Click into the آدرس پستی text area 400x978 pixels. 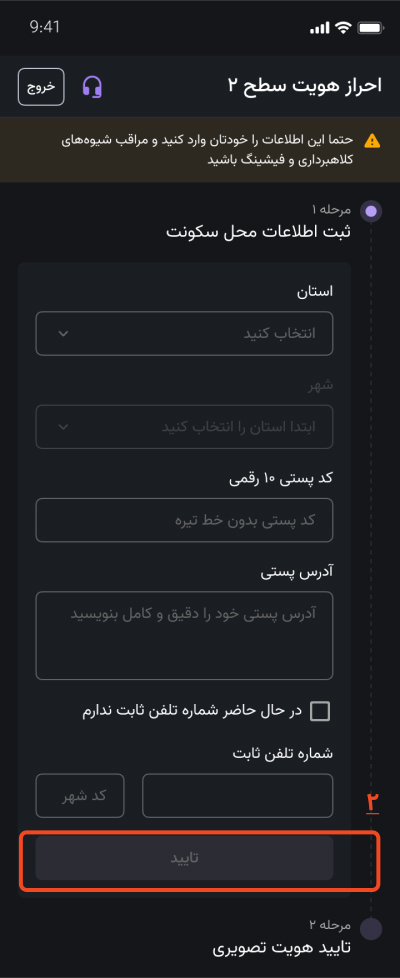click(184, 636)
